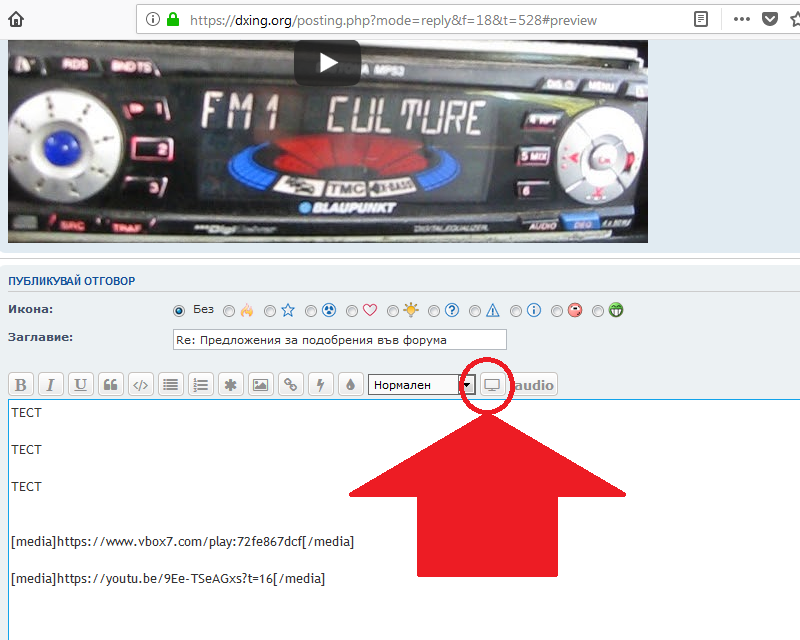Screen dimensions: 800x640
Task: Underline the selected text
Action: [81, 384]
